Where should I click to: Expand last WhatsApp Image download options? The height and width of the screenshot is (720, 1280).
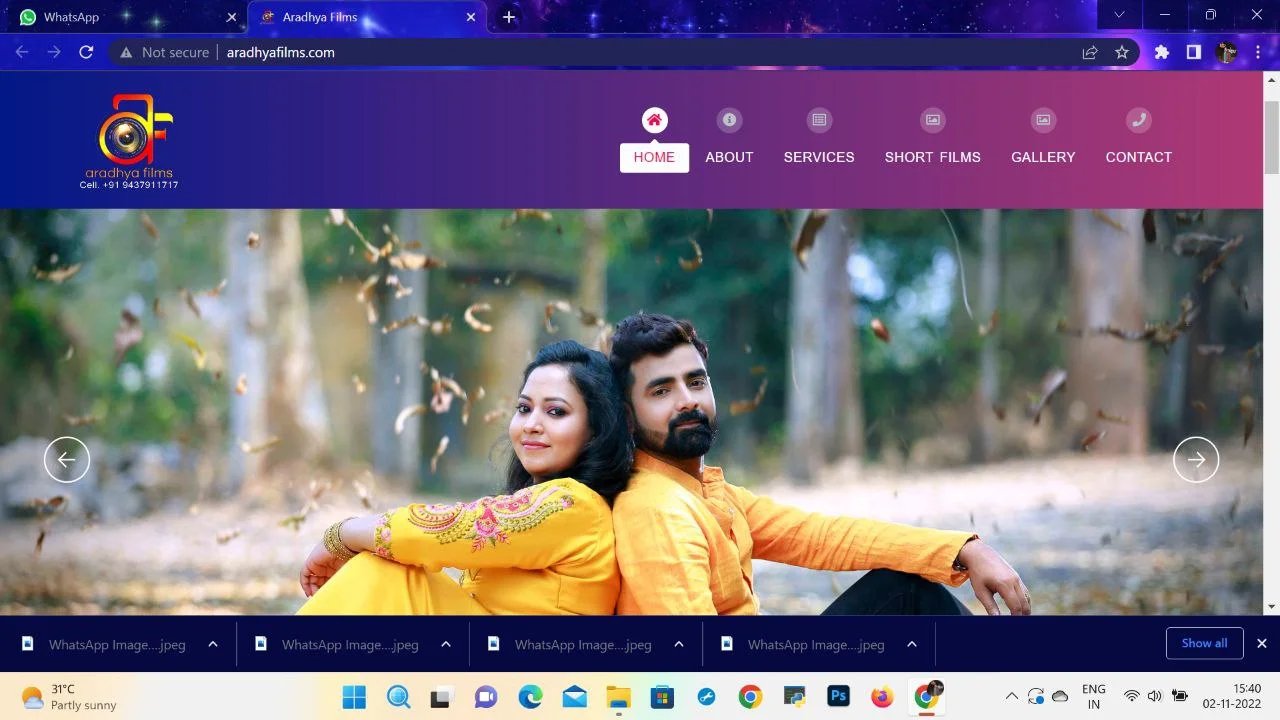(912, 644)
